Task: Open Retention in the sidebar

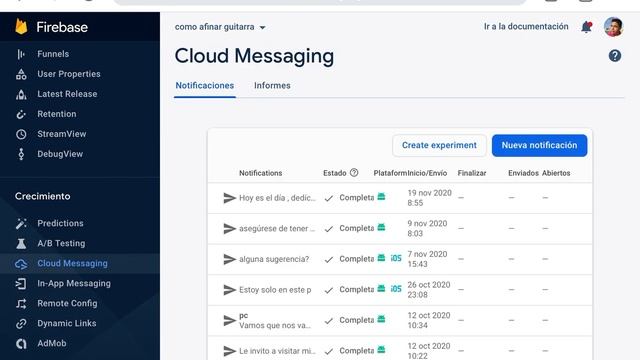Action: coord(57,114)
